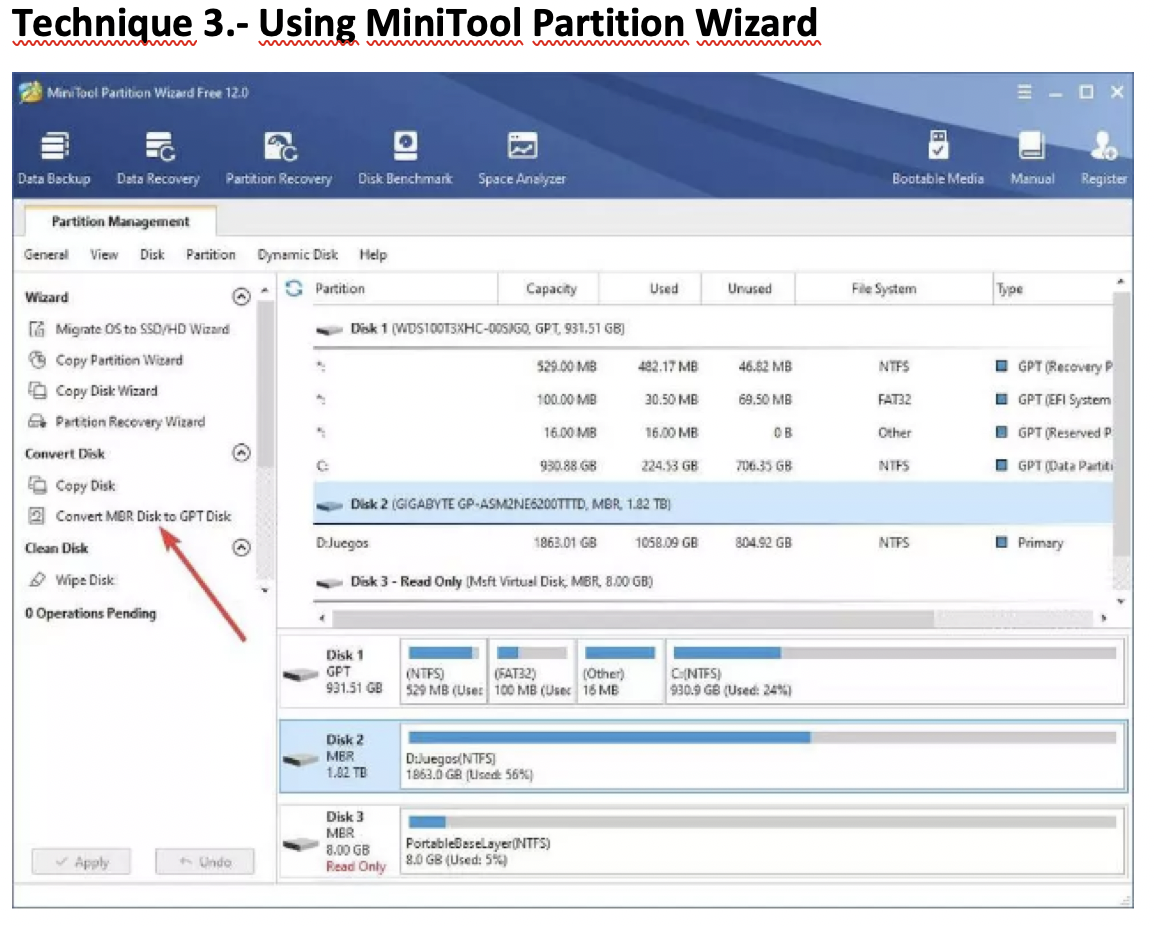Open the Partition menu
Image resolution: width=1154 pixels, height=926 pixels.
coord(210,255)
